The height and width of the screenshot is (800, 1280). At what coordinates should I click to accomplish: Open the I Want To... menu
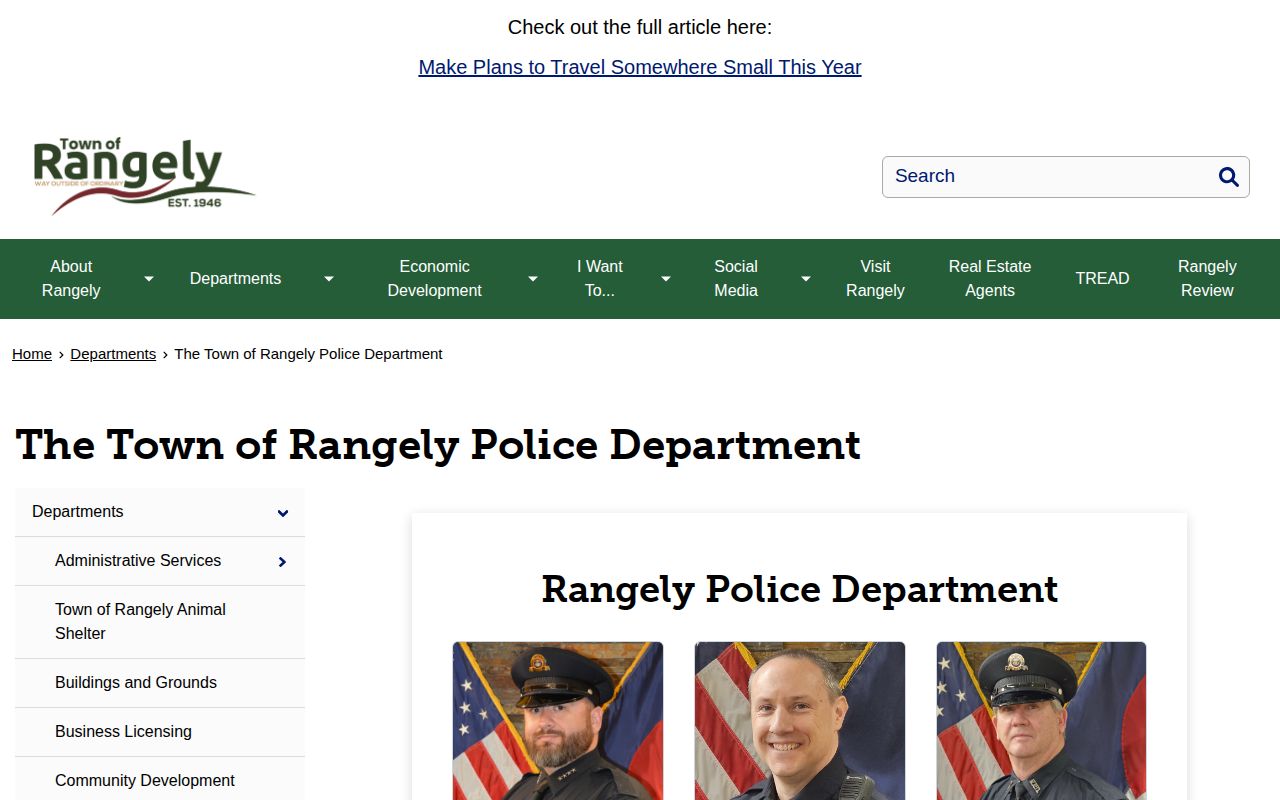(x=600, y=279)
